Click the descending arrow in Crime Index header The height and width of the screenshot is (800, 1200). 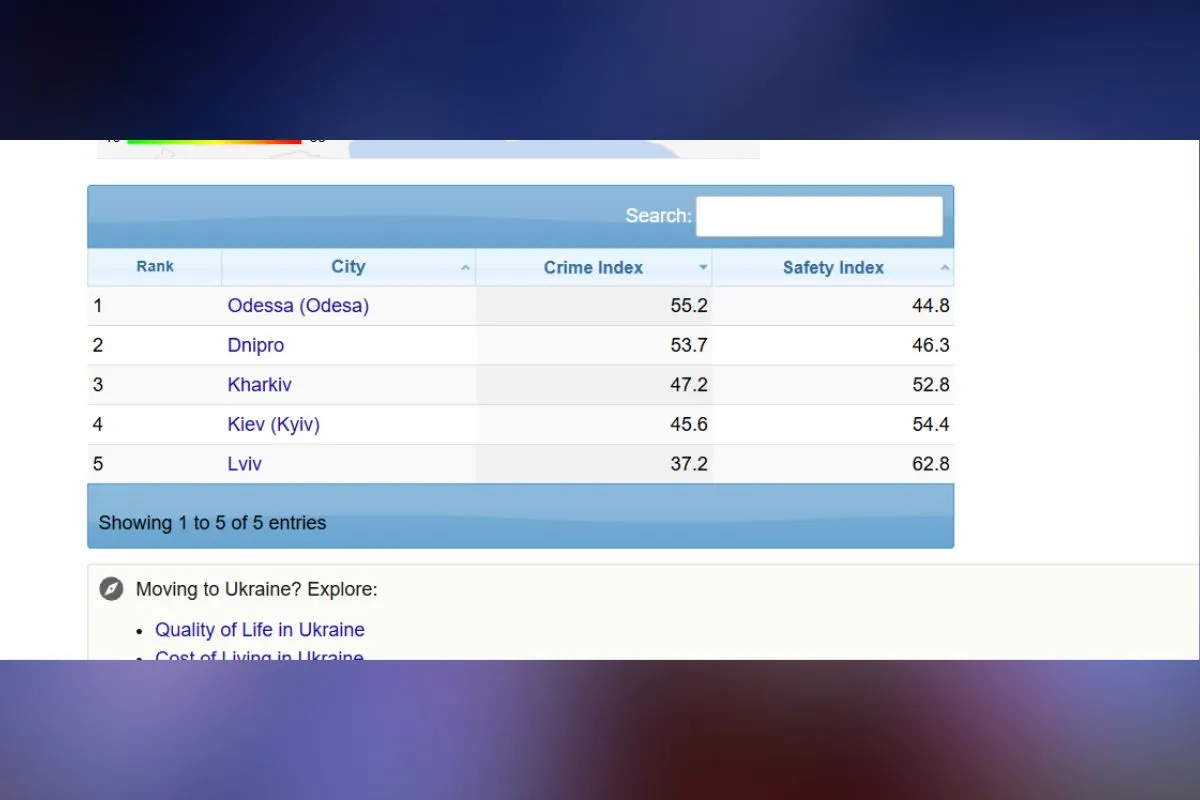tap(702, 268)
